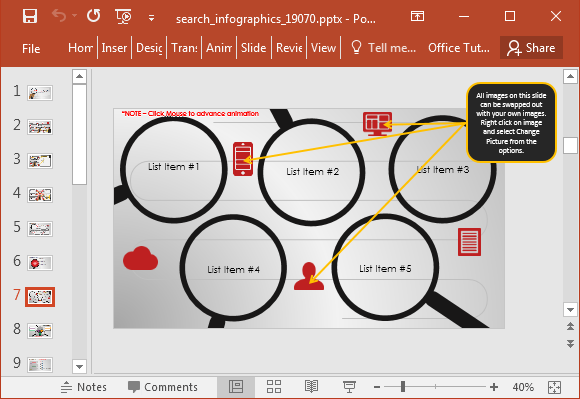Open the Design ribbon tab

149,48
